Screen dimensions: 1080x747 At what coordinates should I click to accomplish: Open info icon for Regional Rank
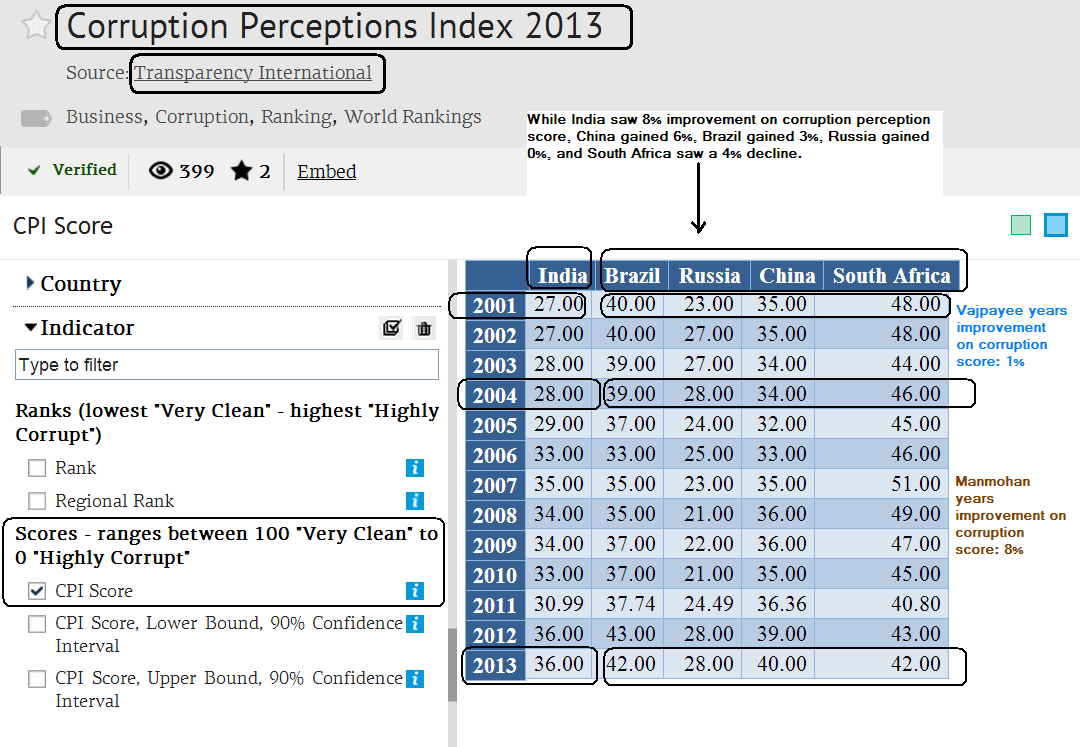415,501
